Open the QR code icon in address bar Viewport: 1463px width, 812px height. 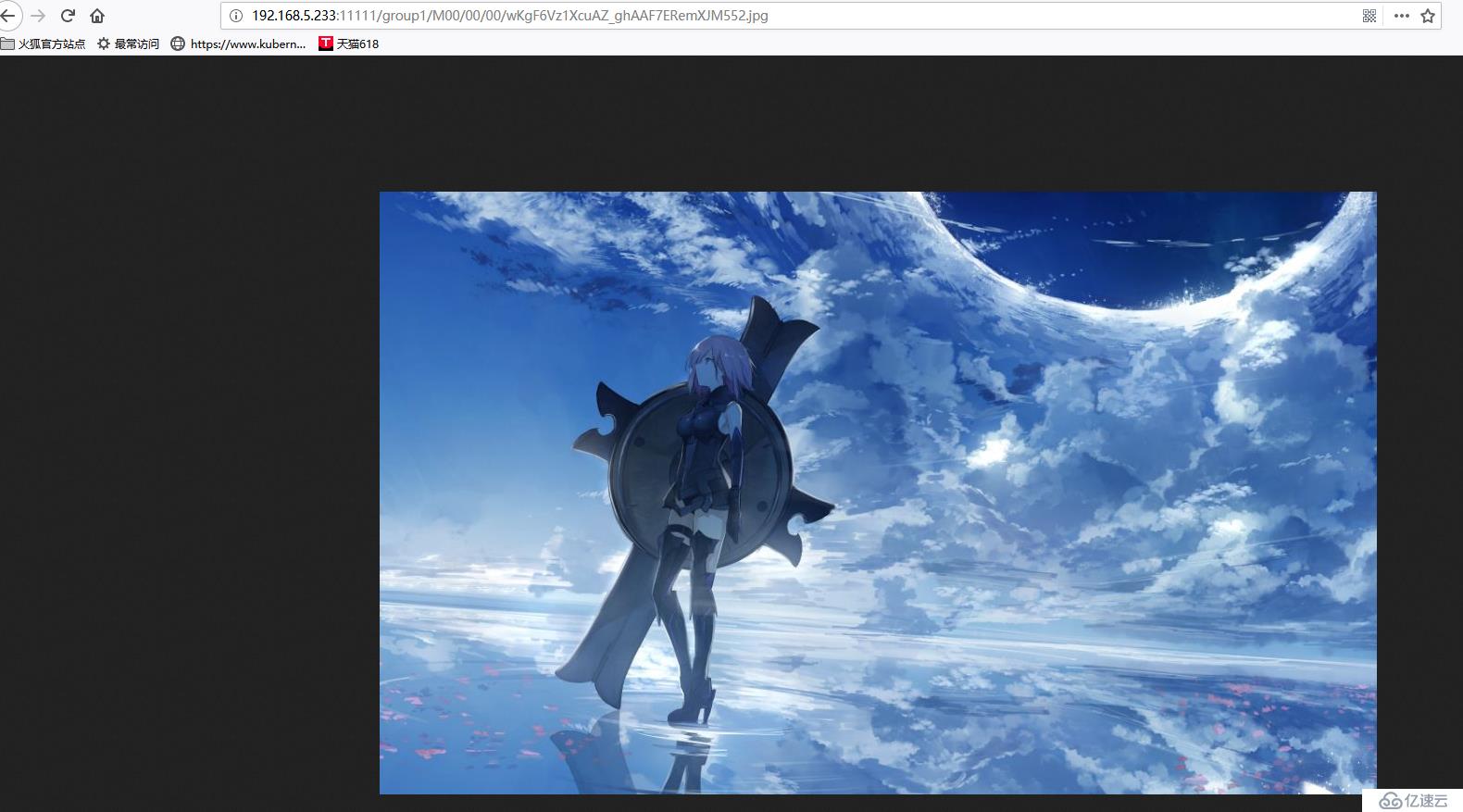1369,16
